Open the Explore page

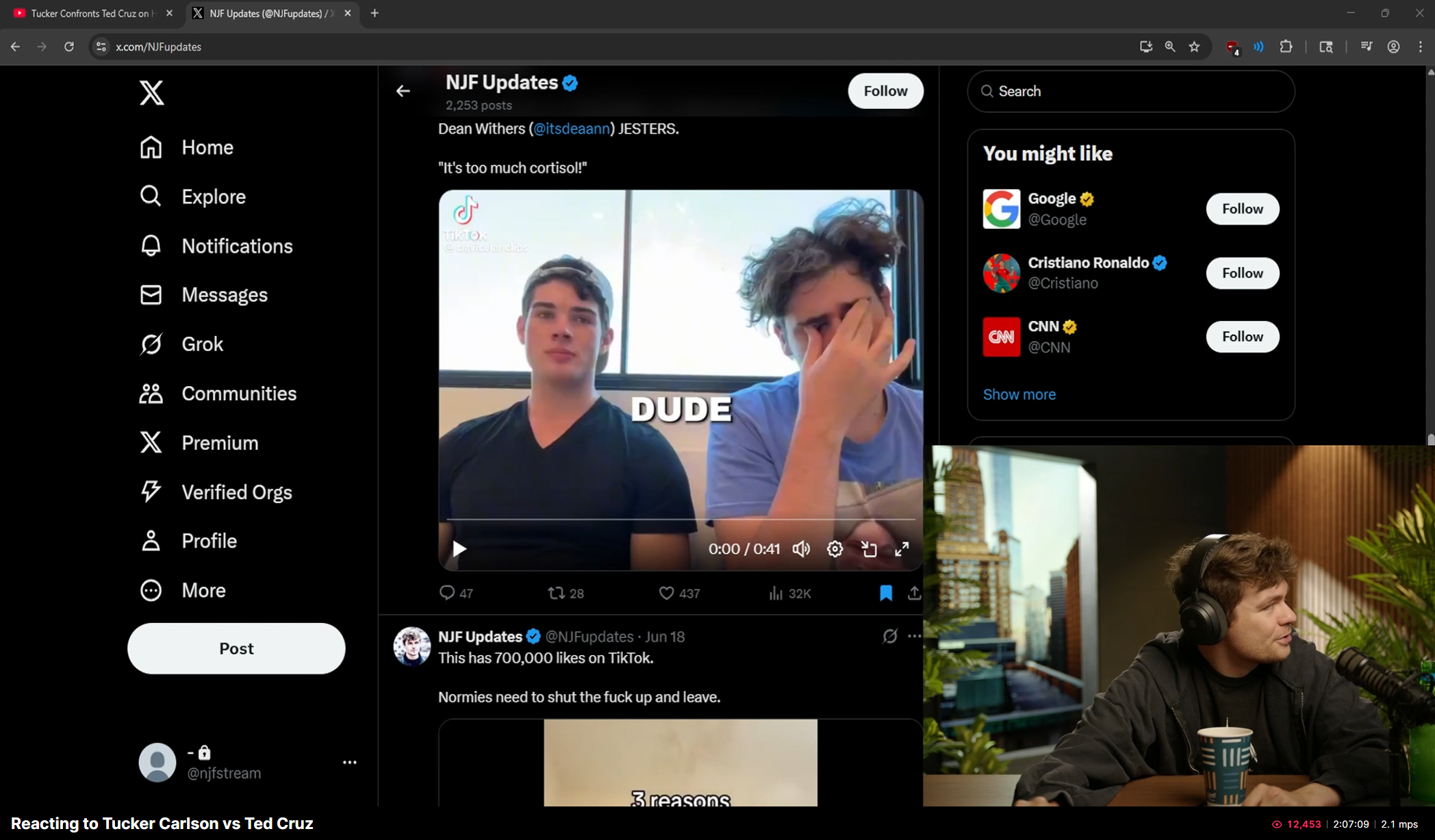pyautogui.click(x=192, y=196)
